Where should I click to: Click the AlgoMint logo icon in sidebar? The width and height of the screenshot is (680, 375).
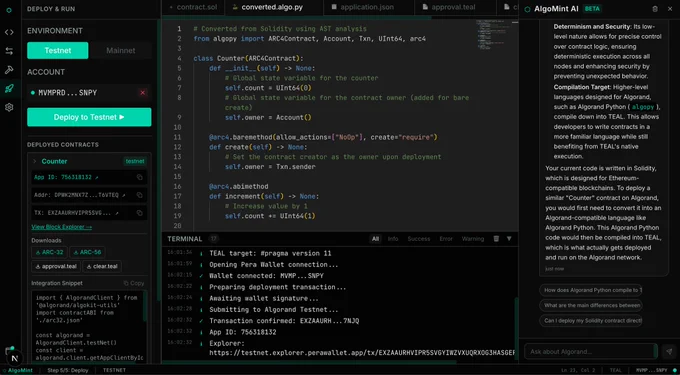[9, 9]
